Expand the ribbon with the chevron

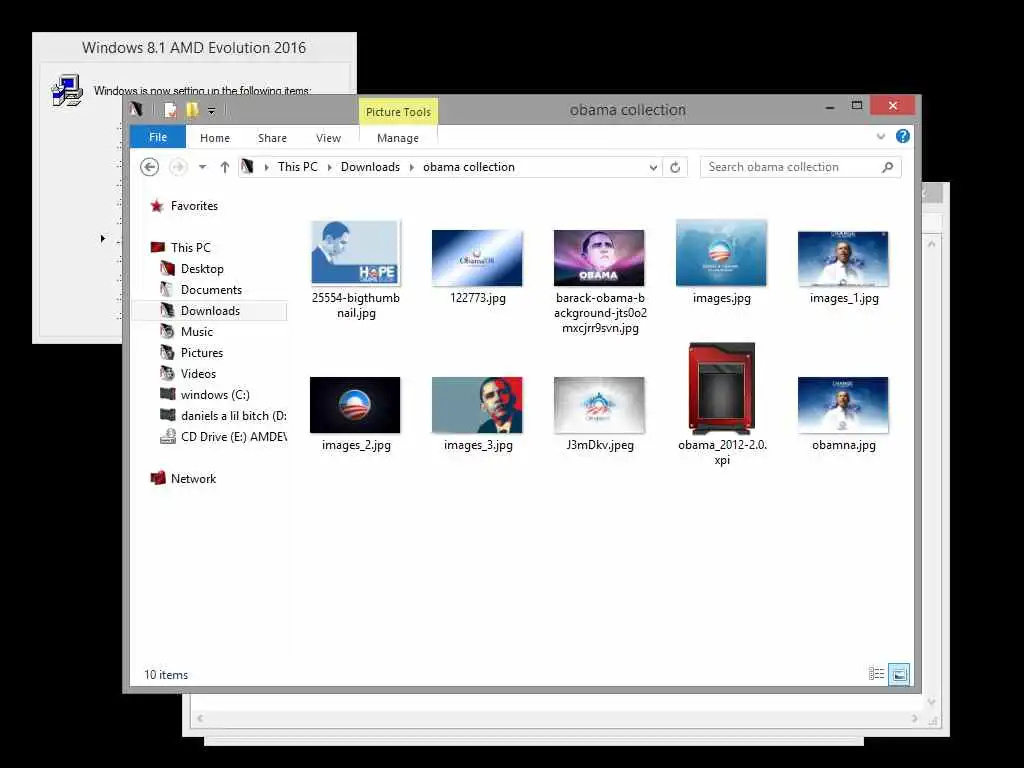(x=881, y=136)
